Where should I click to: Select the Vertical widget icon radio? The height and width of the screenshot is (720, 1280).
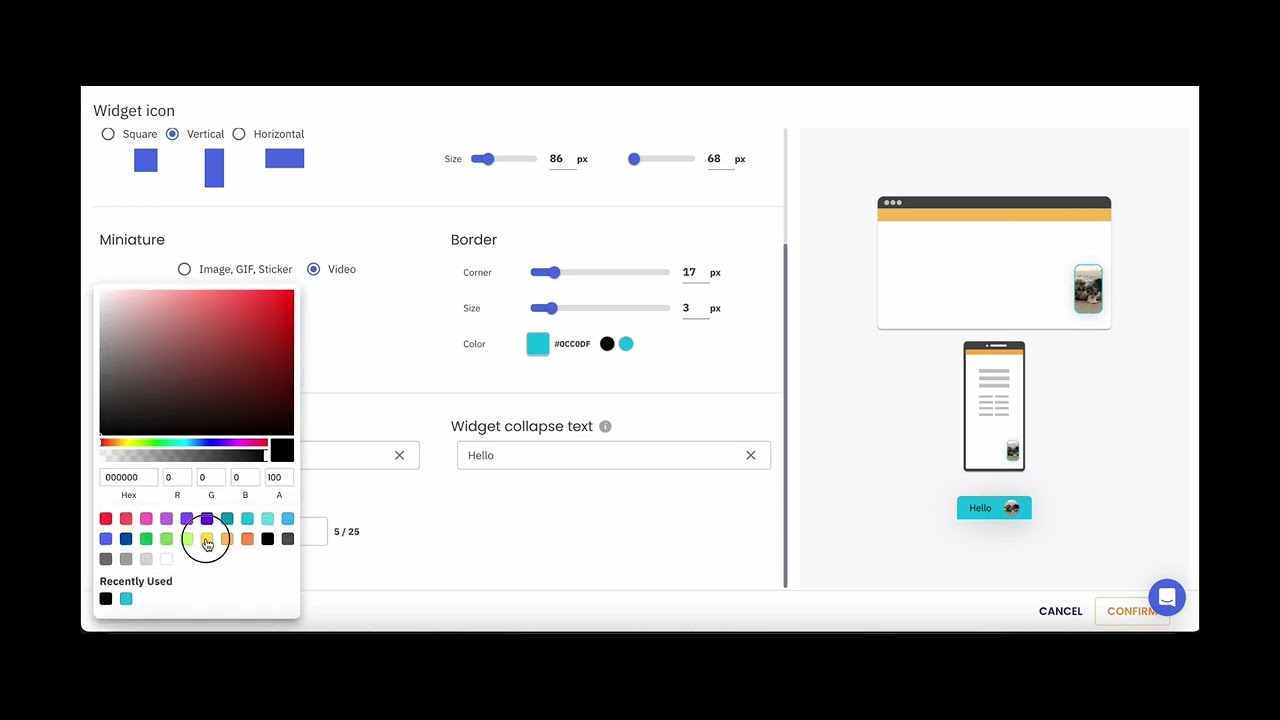click(x=173, y=134)
